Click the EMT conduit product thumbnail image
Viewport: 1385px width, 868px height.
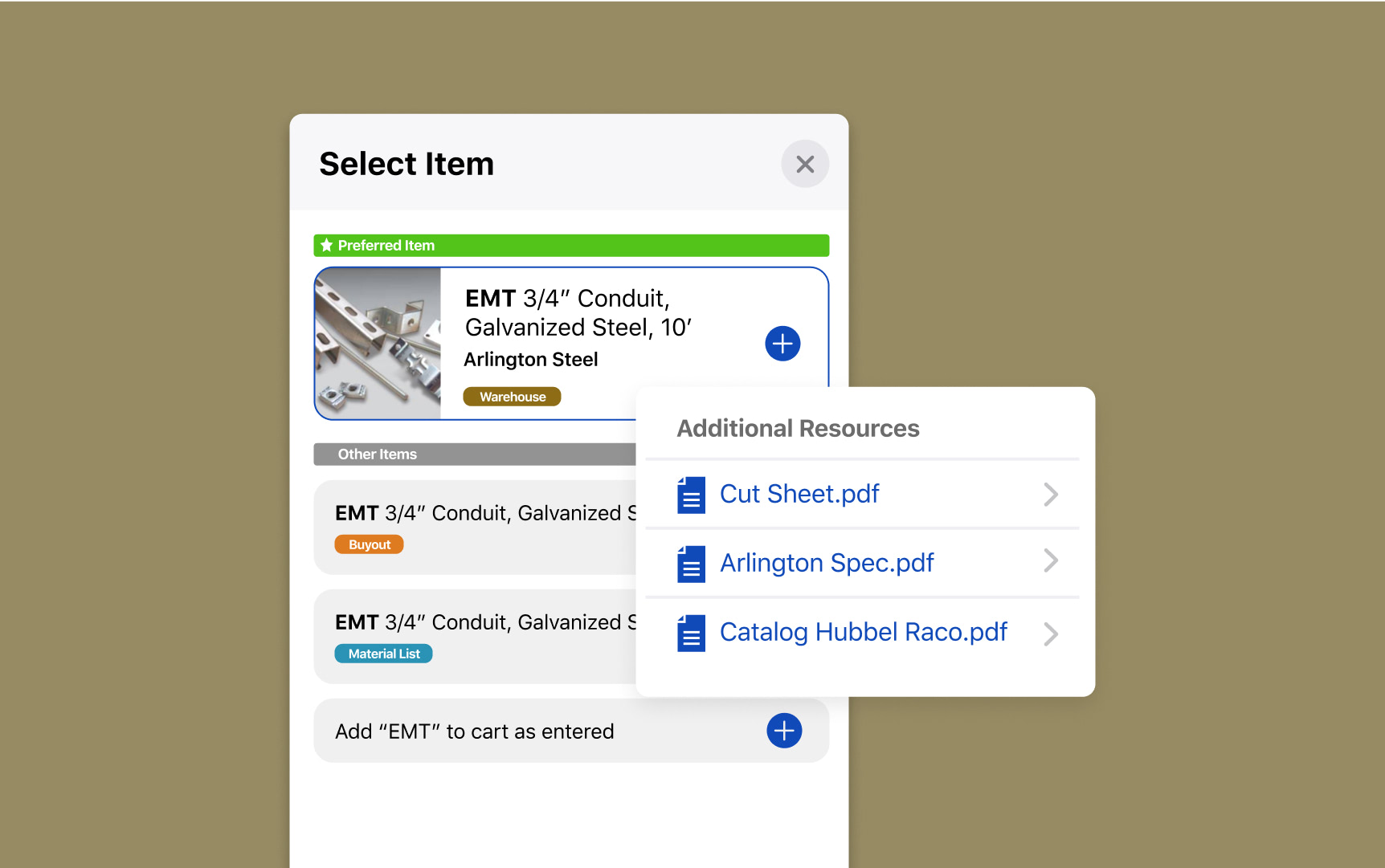378,343
